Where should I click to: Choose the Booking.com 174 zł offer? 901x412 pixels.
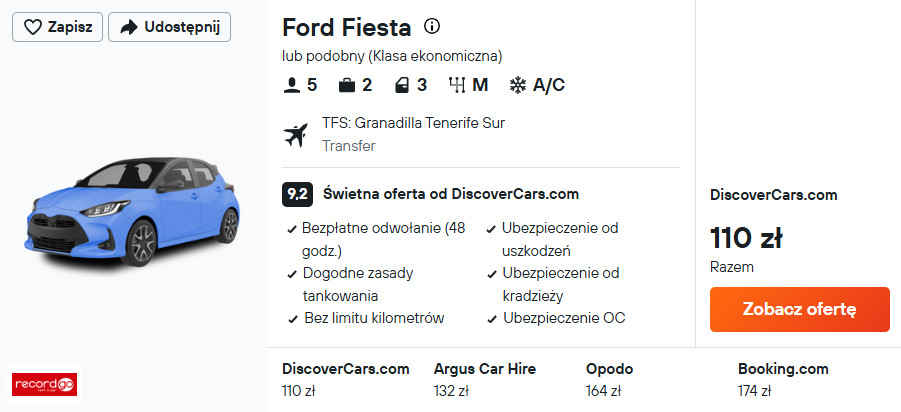(780, 379)
